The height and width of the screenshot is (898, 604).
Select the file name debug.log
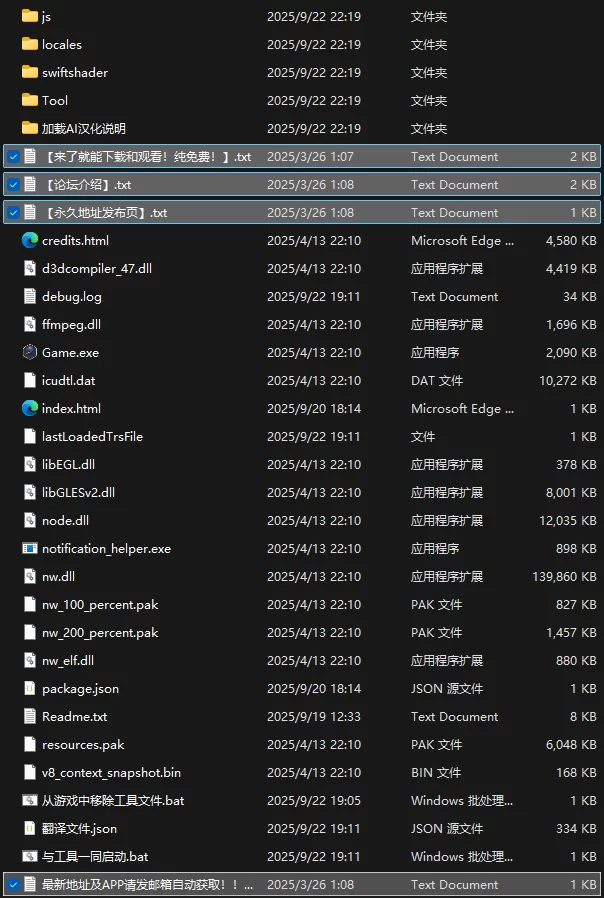click(72, 297)
